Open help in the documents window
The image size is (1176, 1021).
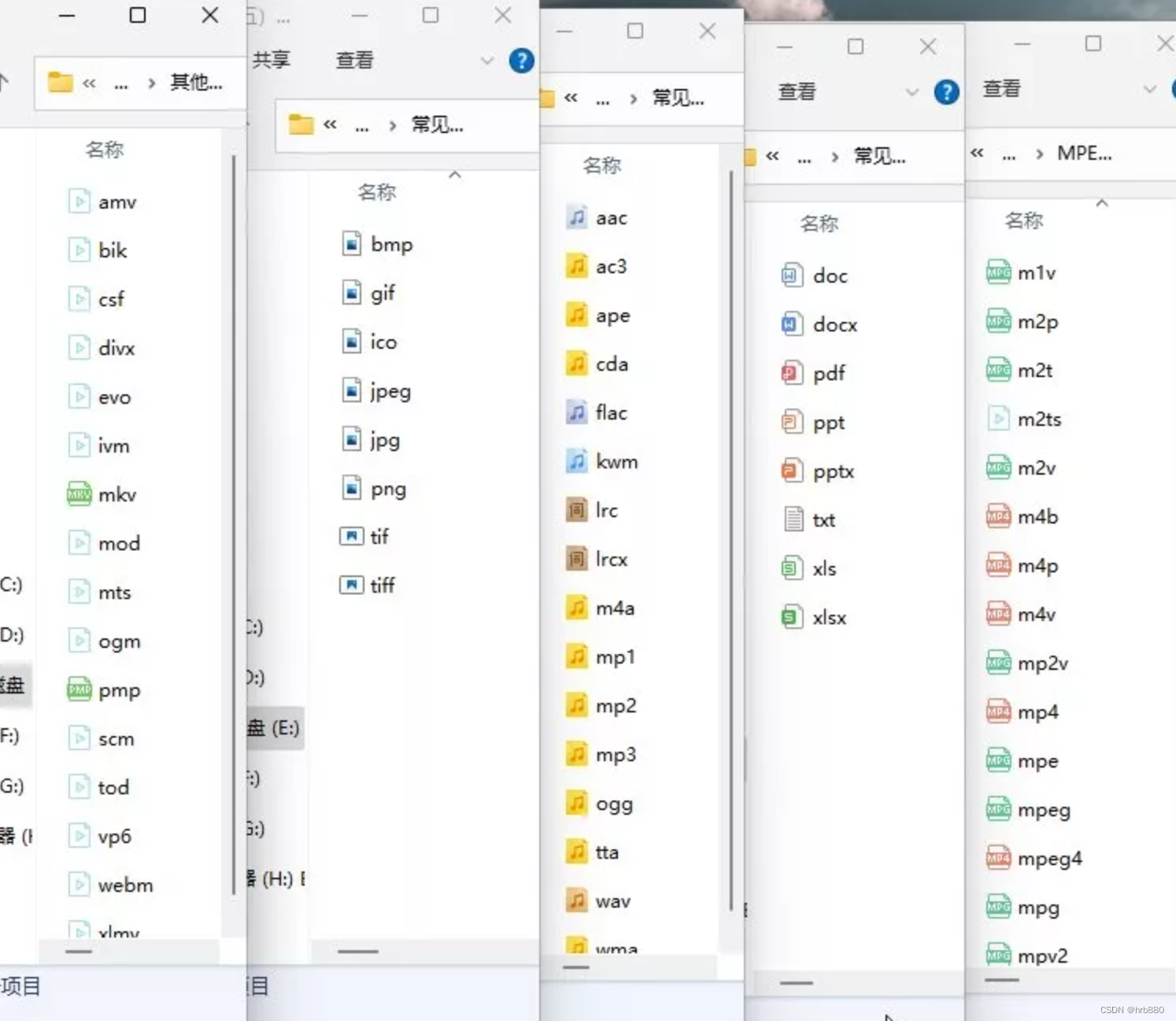946,92
